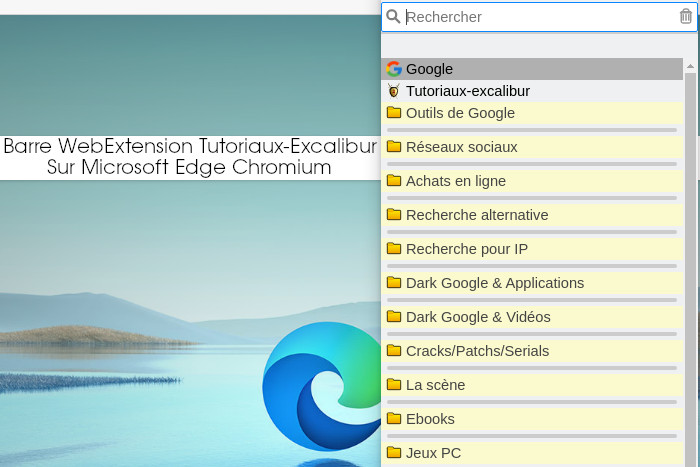Expand the La scène folder
This screenshot has height=467, width=700.
click(532, 384)
